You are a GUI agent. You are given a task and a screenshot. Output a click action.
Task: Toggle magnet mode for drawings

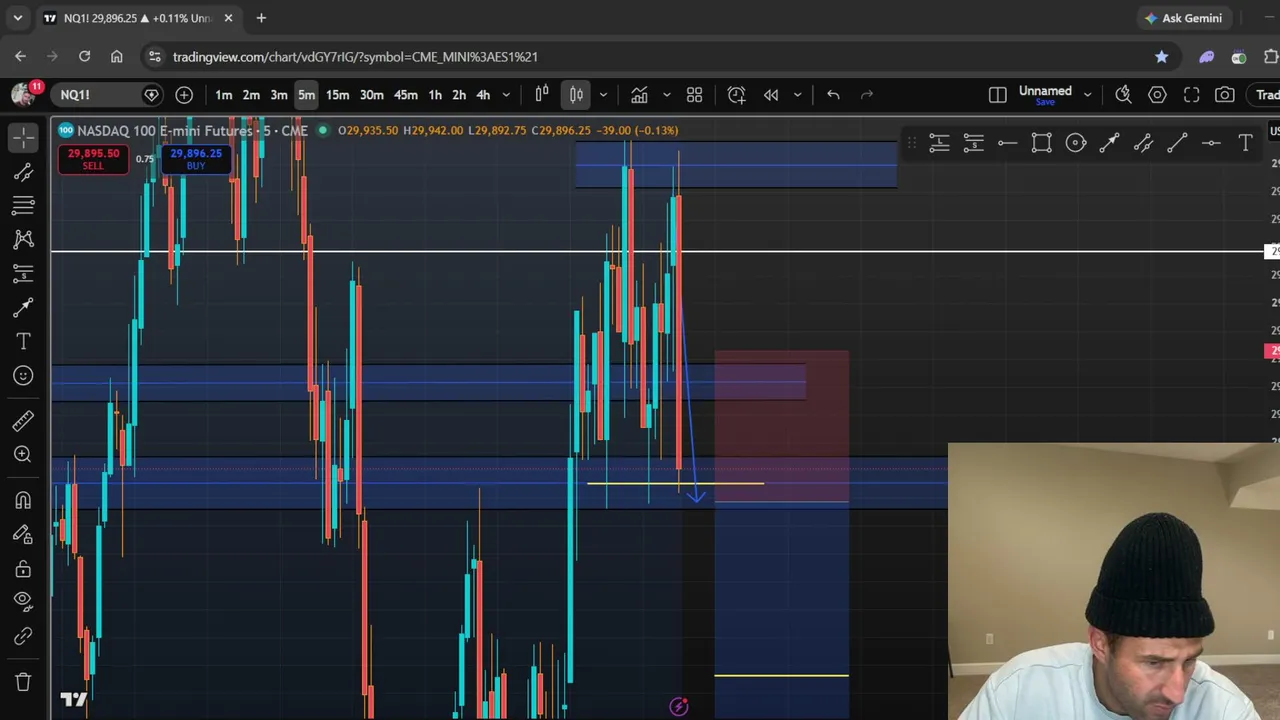(23, 500)
